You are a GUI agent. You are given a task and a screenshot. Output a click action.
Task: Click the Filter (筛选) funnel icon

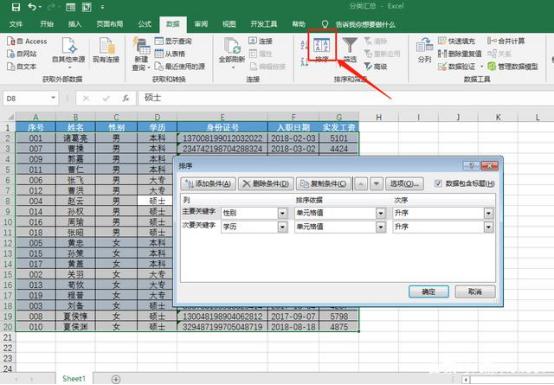[350, 46]
